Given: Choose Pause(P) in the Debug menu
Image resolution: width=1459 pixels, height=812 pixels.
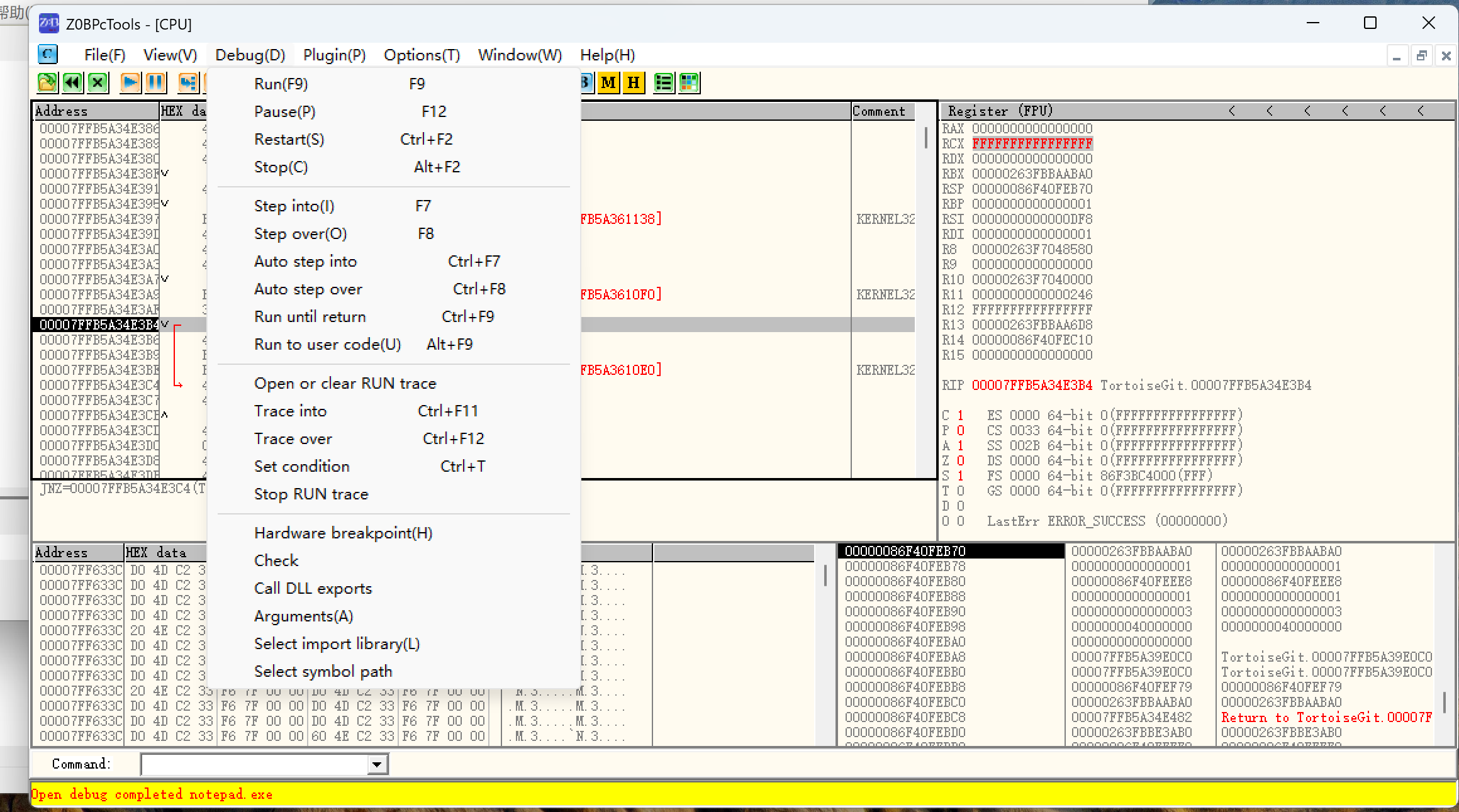Looking at the screenshot, I should (394, 111).
